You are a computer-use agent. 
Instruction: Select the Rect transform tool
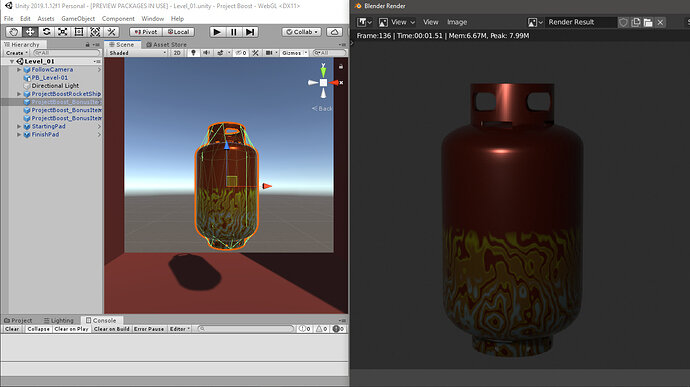click(x=79, y=32)
